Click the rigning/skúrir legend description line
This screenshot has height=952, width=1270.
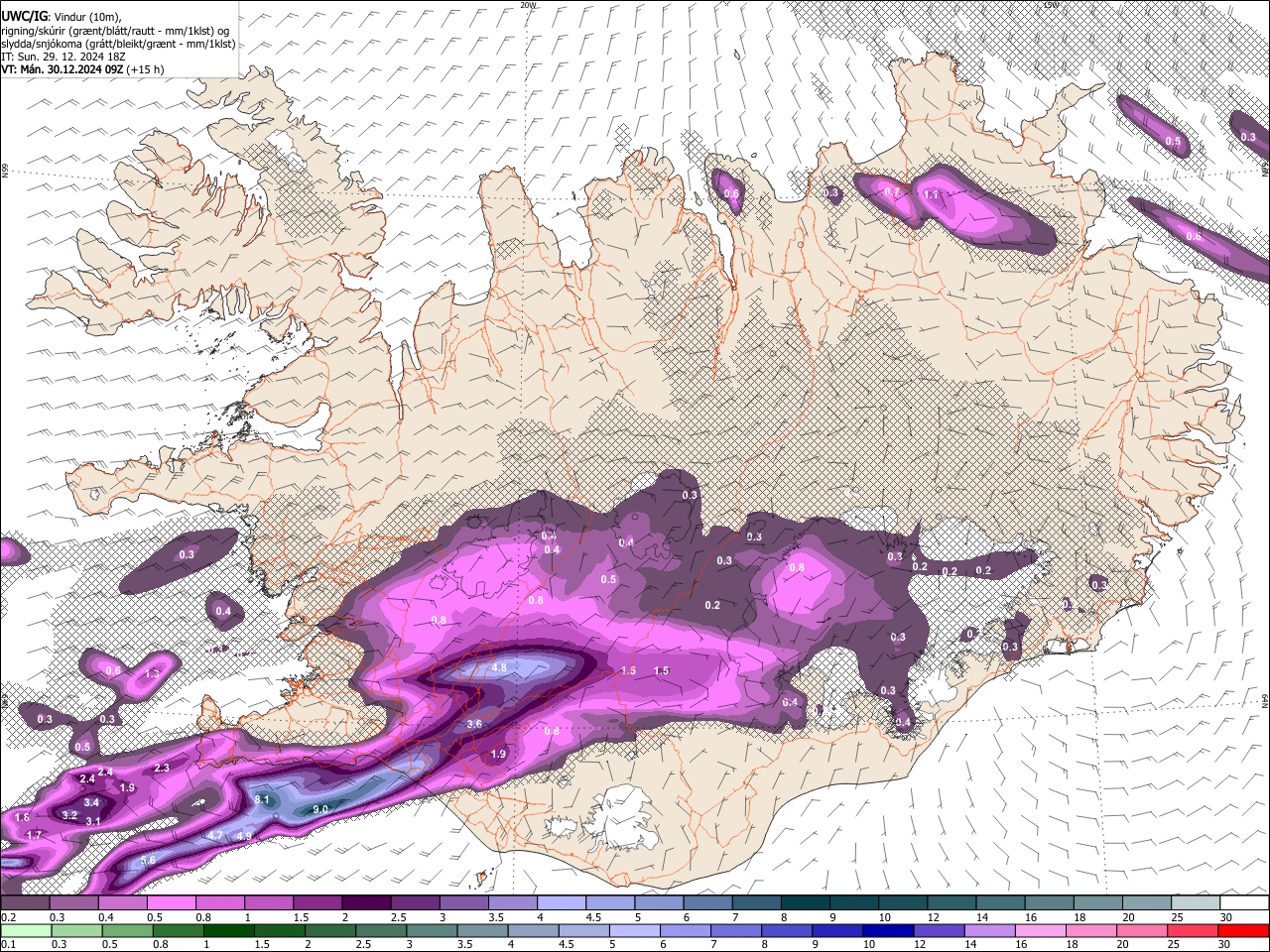pyautogui.click(x=114, y=30)
